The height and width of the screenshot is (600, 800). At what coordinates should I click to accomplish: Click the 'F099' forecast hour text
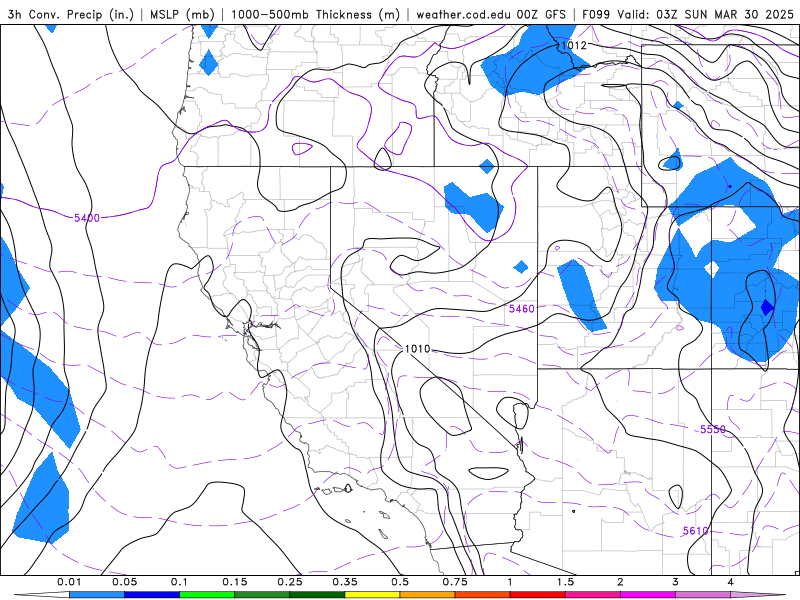596,14
